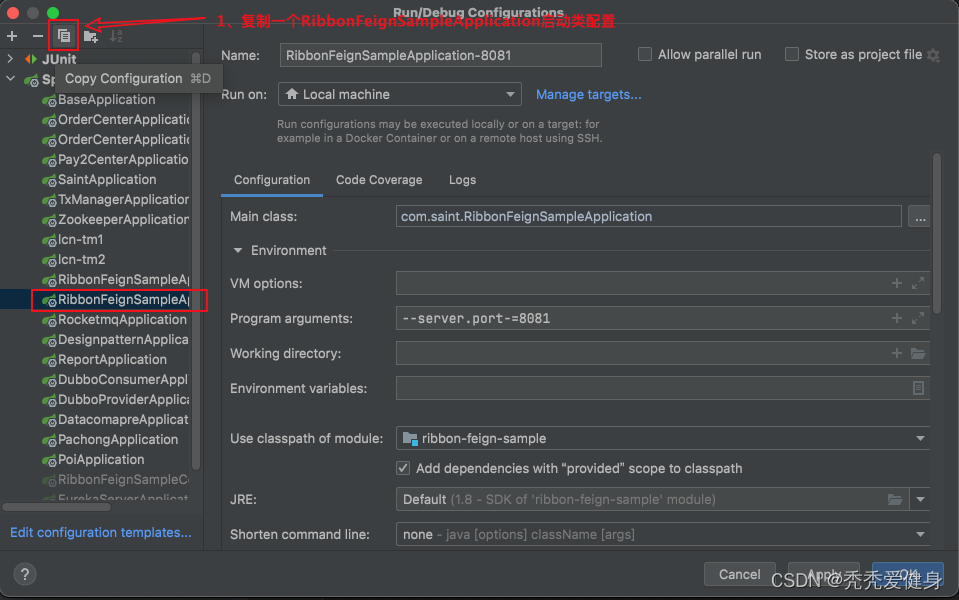Collapse the Environment section

pos(238,250)
